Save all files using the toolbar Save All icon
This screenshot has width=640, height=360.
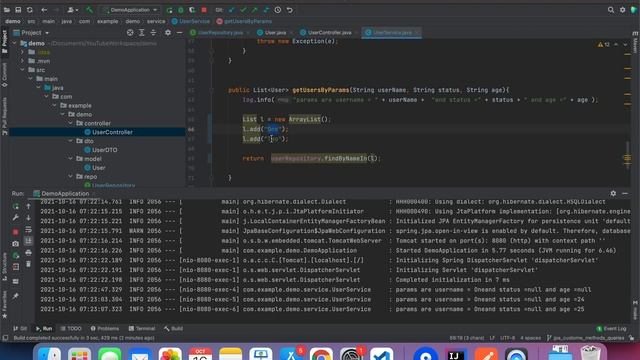click(18, 10)
